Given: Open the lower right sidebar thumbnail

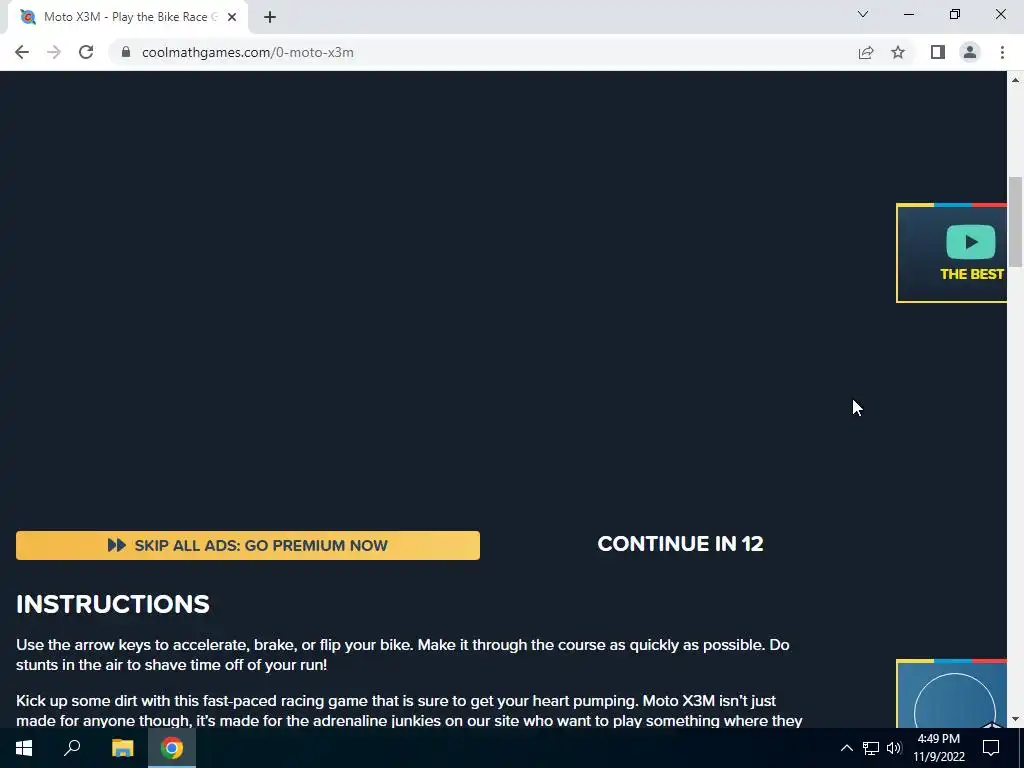Looking at the screenshot, I should tap(952, 693).
